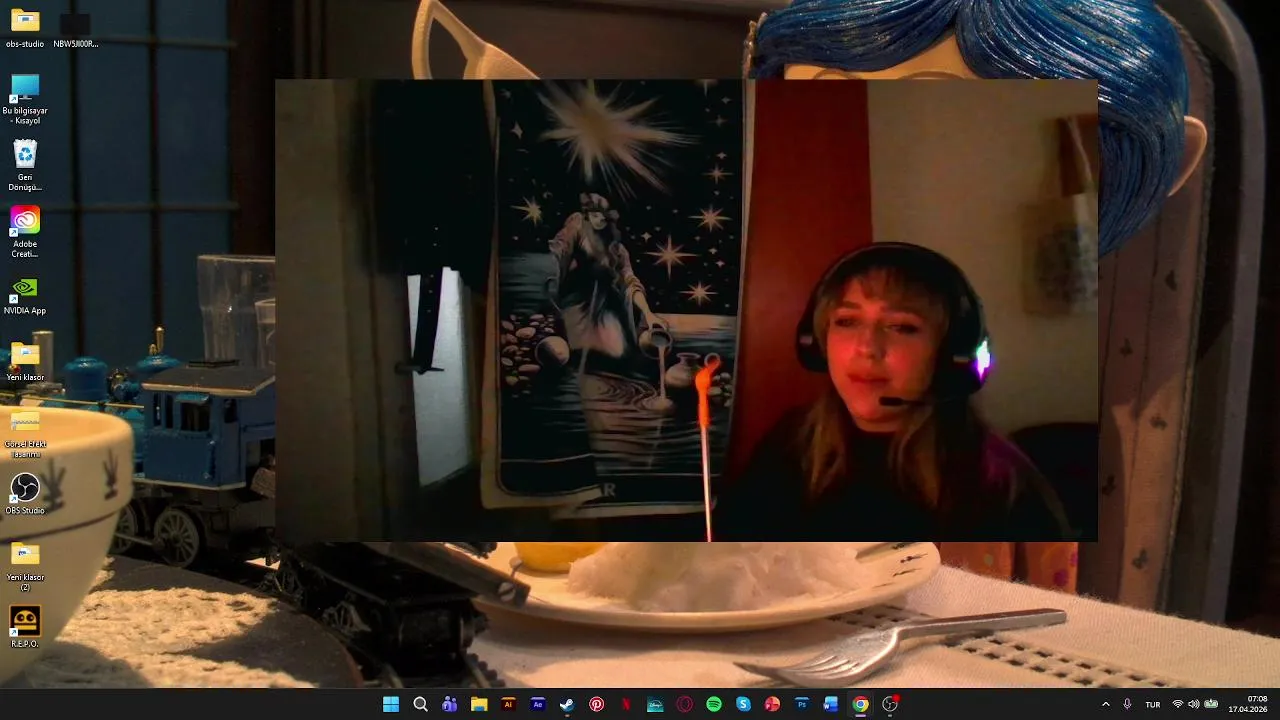The image size is (1280, 720).
Task: Launch R.E.P.O. game shortcut
Action: coord(25,628)
